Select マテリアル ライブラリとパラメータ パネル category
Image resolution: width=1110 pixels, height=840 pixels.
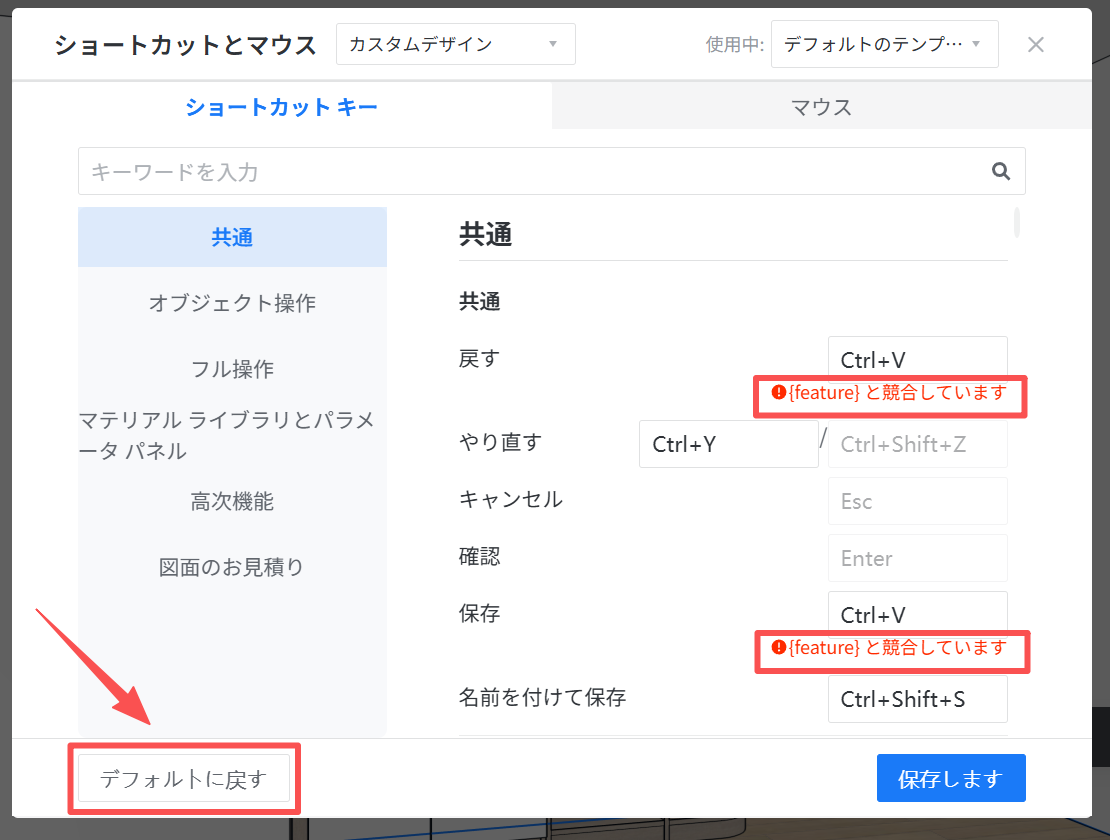click(x=232, y=435)
